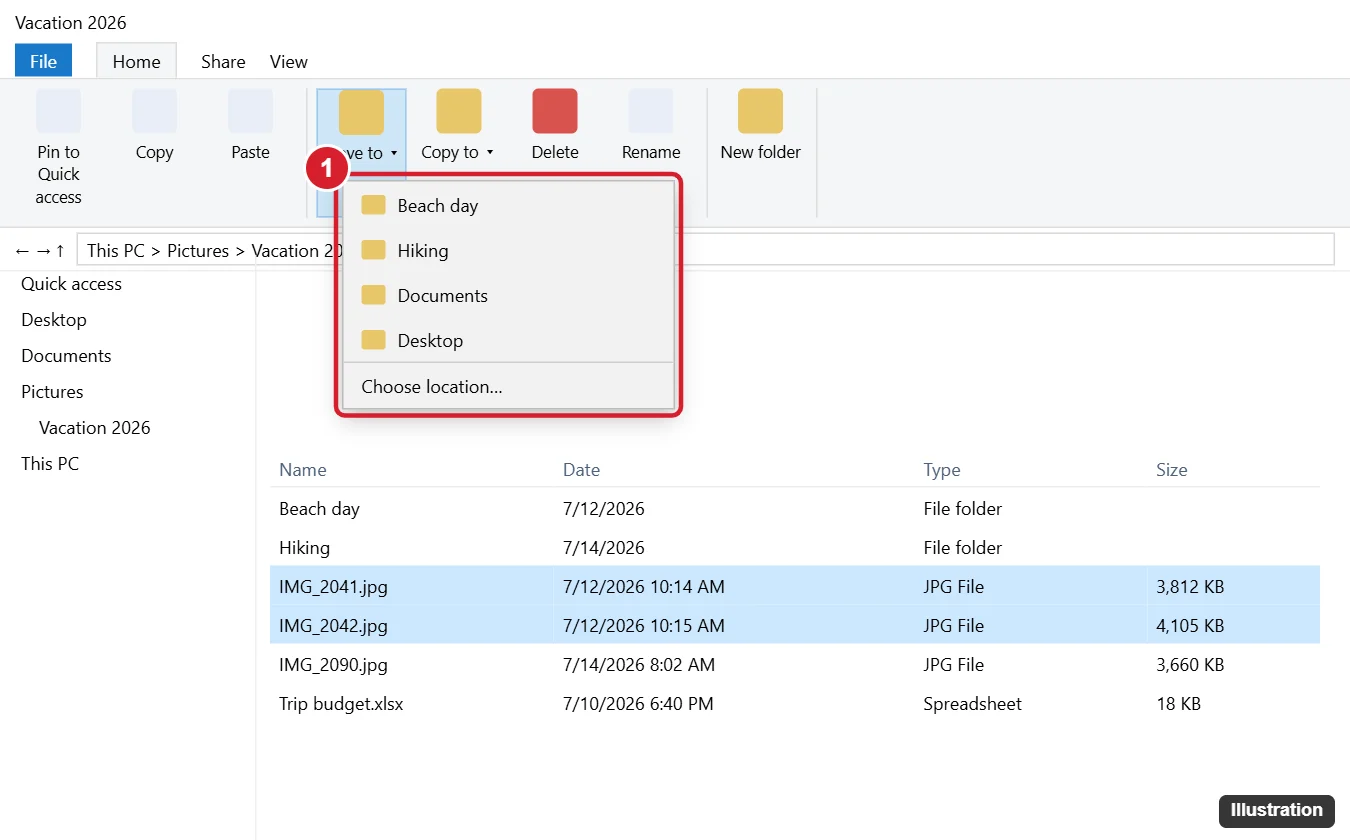Switch to the View ribbon tab

tap(289, 61)
